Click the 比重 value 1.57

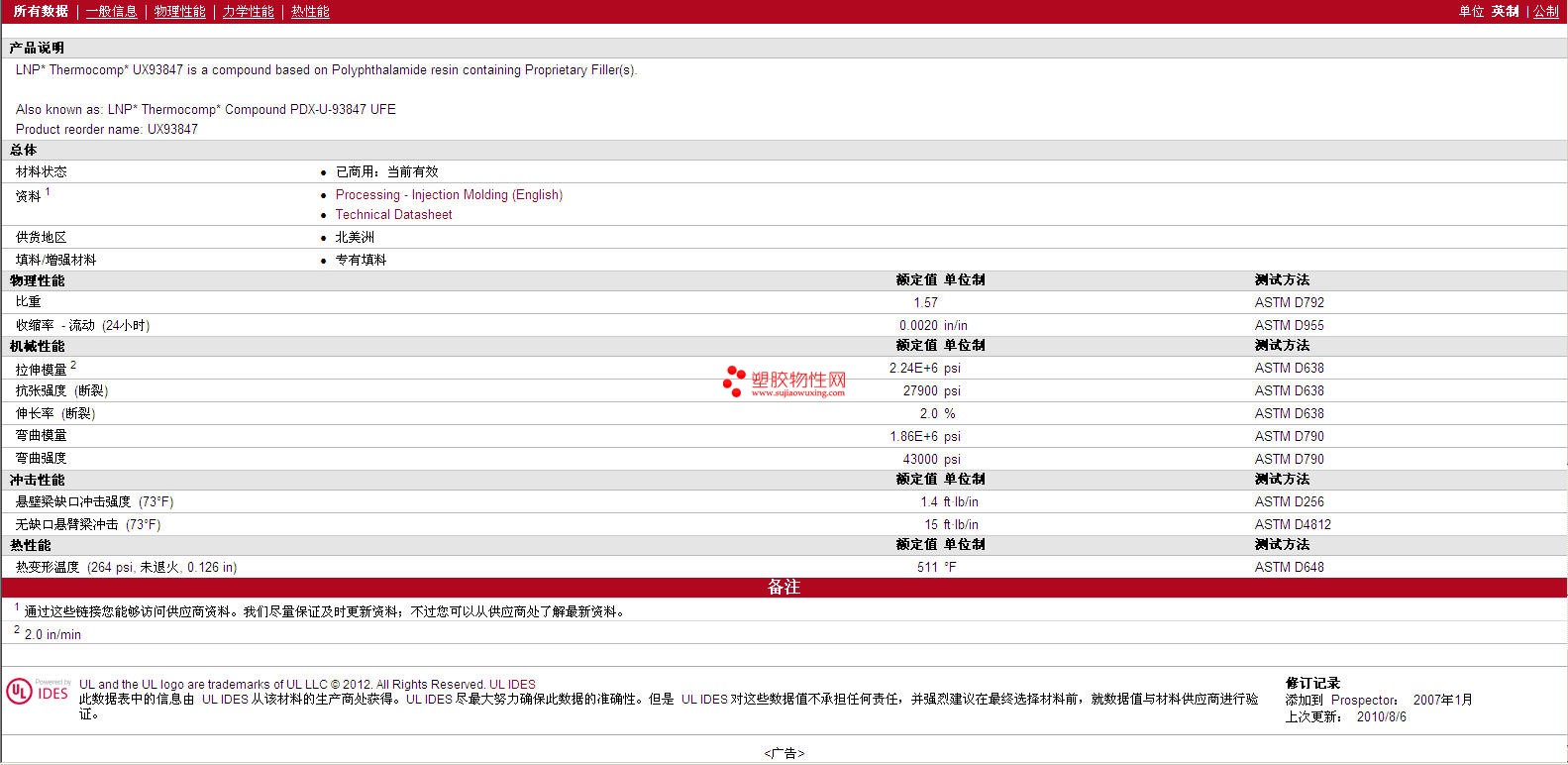[x=925, y=303]
